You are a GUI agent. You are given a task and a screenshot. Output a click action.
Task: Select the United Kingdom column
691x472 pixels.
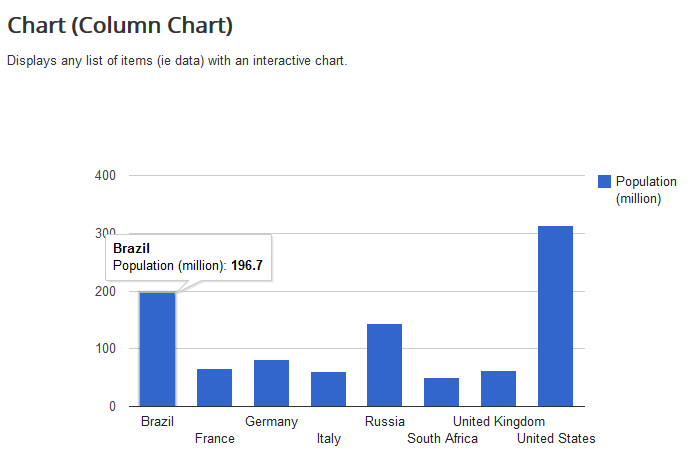pos(498,389)
